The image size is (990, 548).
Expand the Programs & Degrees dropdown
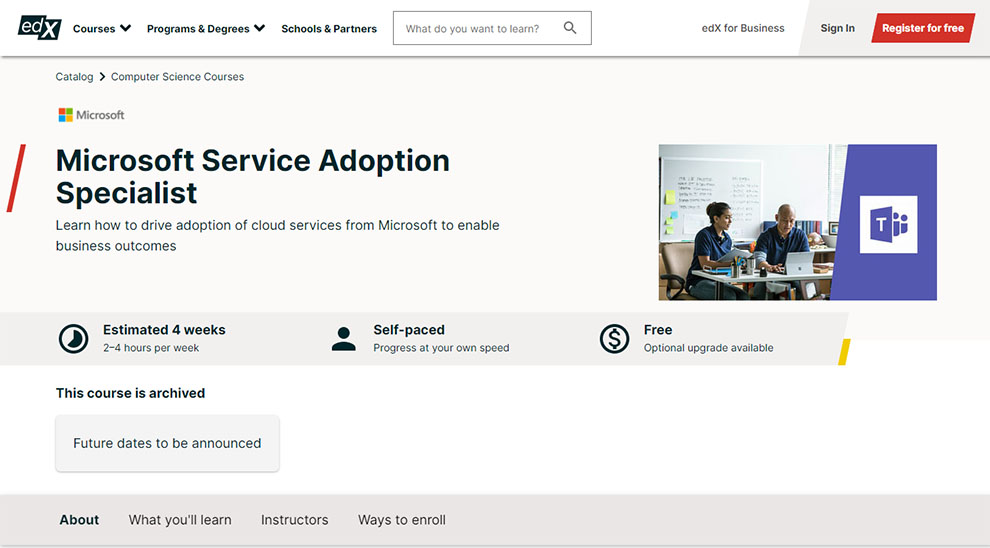coord(206,28)
